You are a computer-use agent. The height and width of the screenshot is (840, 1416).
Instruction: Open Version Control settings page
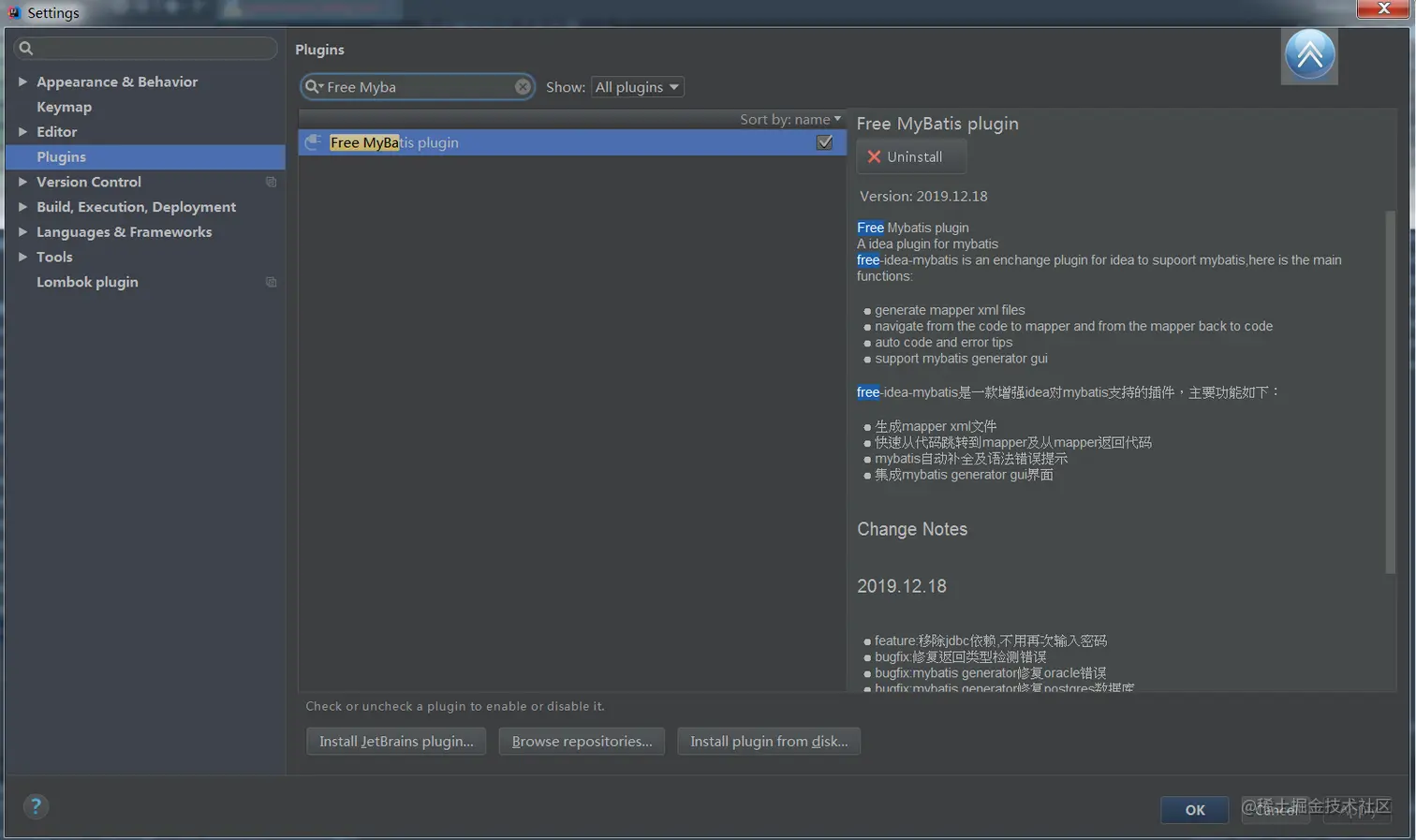point(89,182)
